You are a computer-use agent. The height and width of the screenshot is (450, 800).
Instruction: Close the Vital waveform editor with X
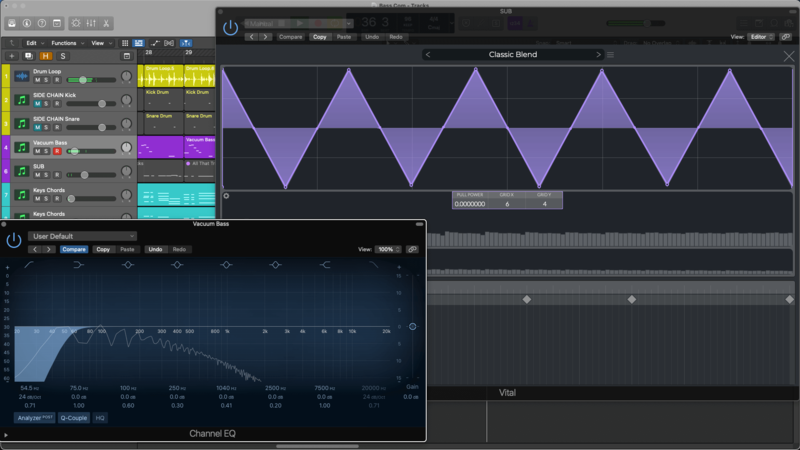tap(789, 56)
